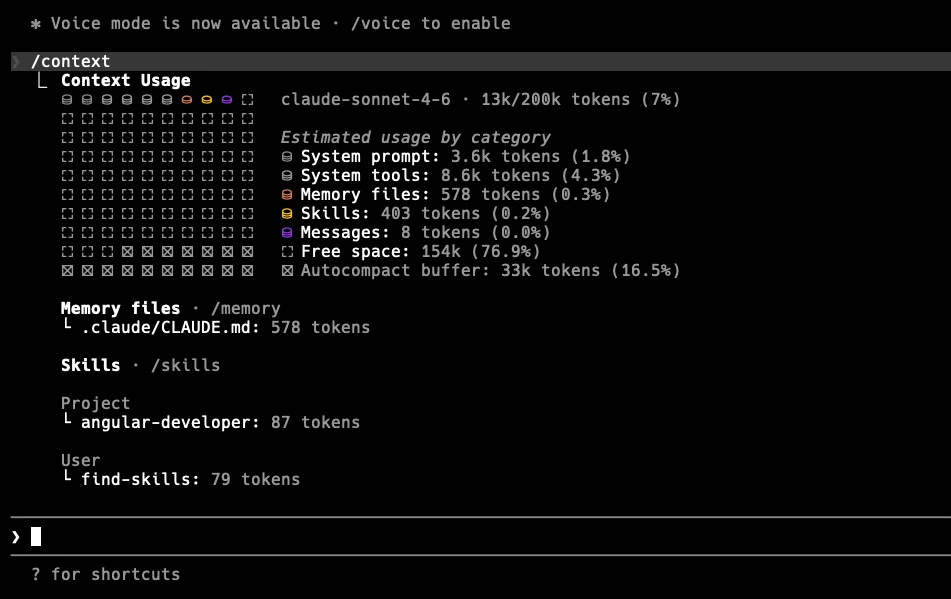951x599 pixels.
Task: Click the orange Memory files legend icon
Action: click(287, 195)
